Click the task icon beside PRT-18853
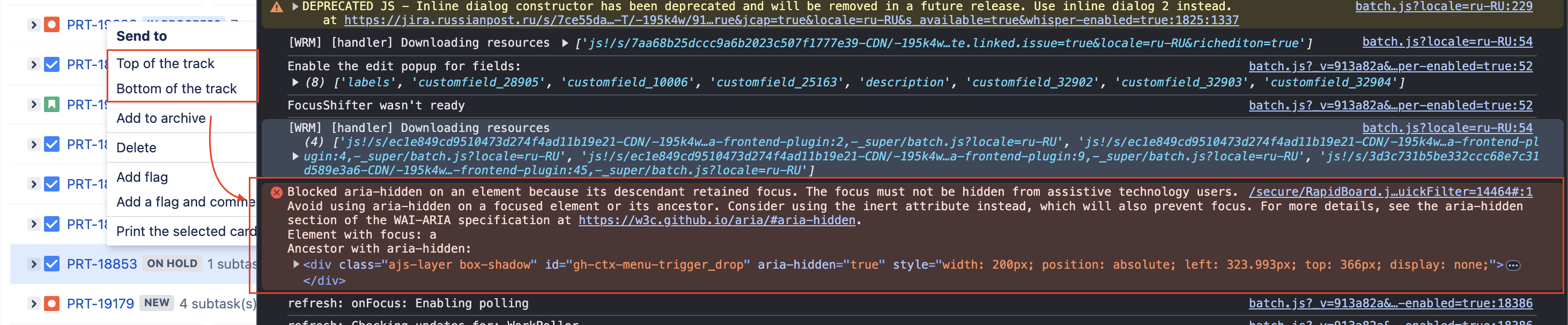 point(51,263)
